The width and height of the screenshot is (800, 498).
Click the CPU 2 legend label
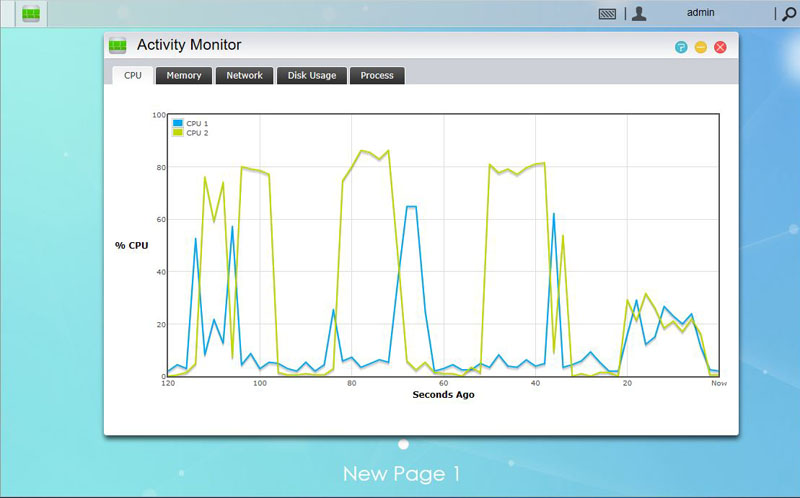[x=197, y=133]
